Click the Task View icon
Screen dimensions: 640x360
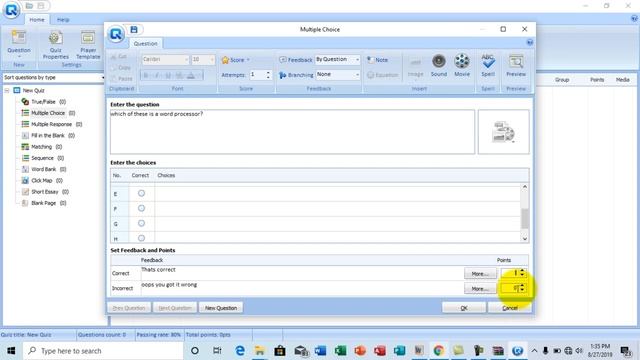(x=217, y=350)
